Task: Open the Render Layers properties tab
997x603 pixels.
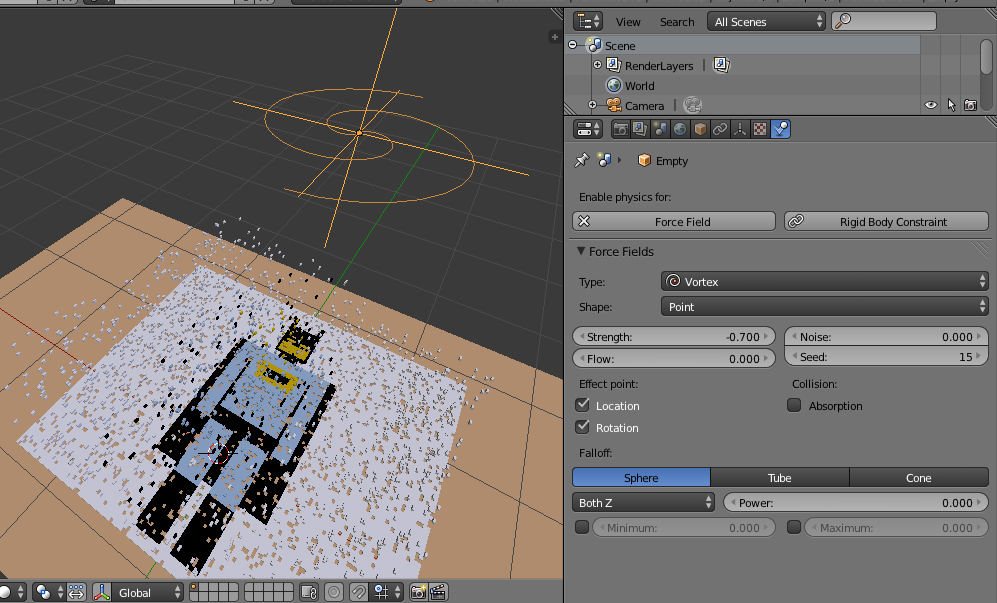Action: pyautogui.click(x=640, y=129)
